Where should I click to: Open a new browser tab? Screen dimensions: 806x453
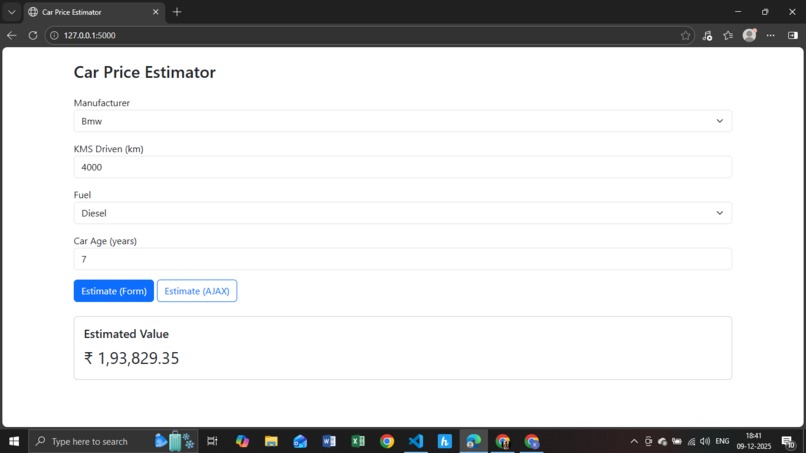click(177, 12)
